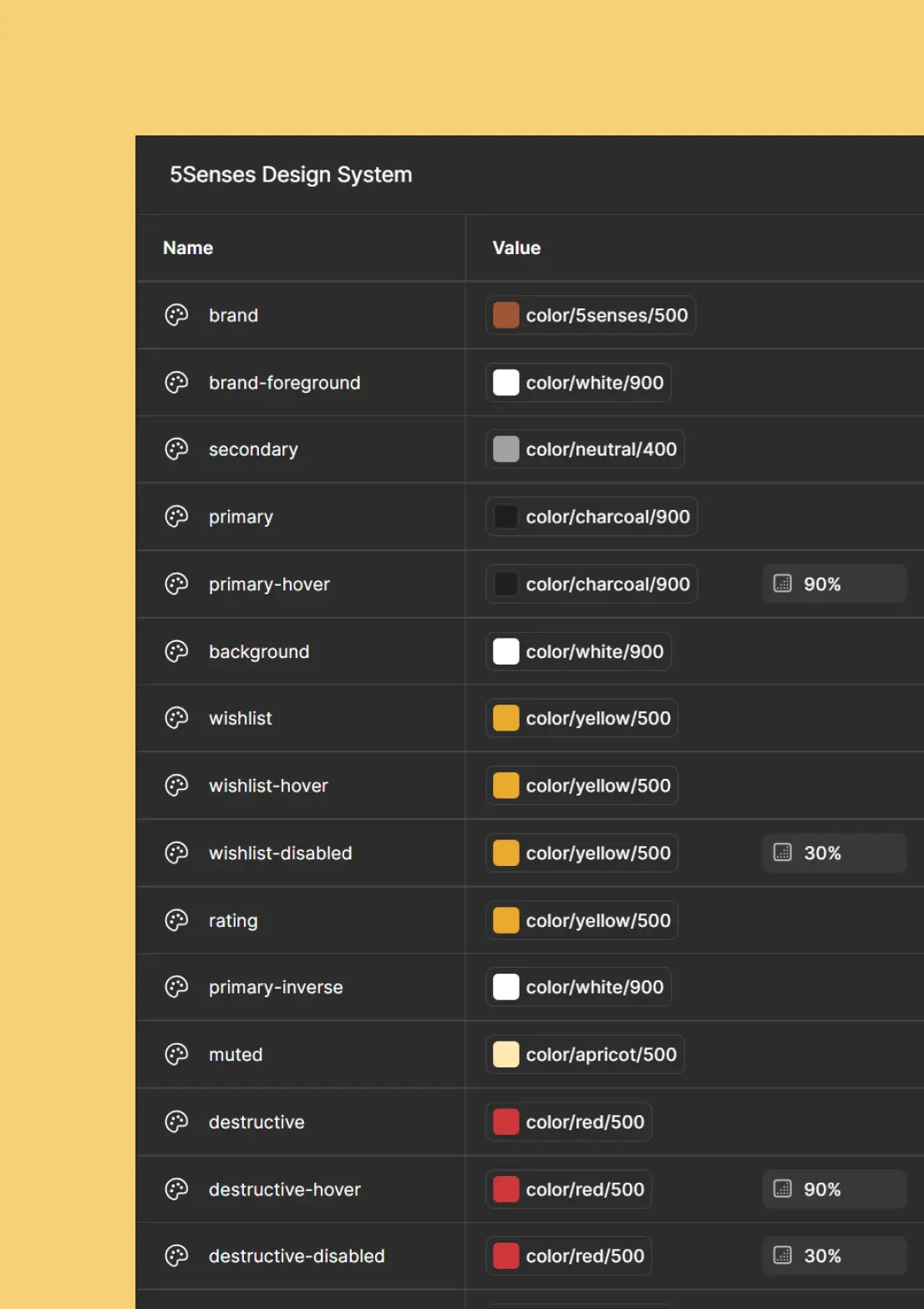Edit the 90% opacity field for primary-hover
The height and width of the screenshot is (1309, 924).
835,583
